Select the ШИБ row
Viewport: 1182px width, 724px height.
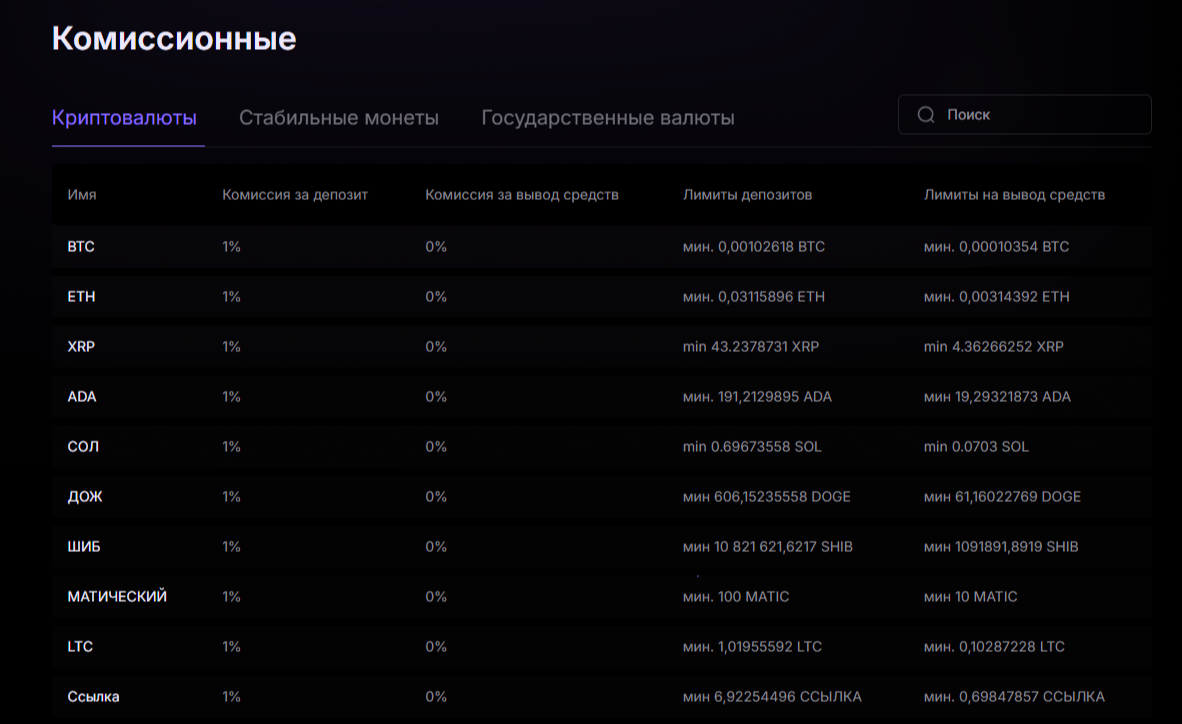[x=82, y=546]
